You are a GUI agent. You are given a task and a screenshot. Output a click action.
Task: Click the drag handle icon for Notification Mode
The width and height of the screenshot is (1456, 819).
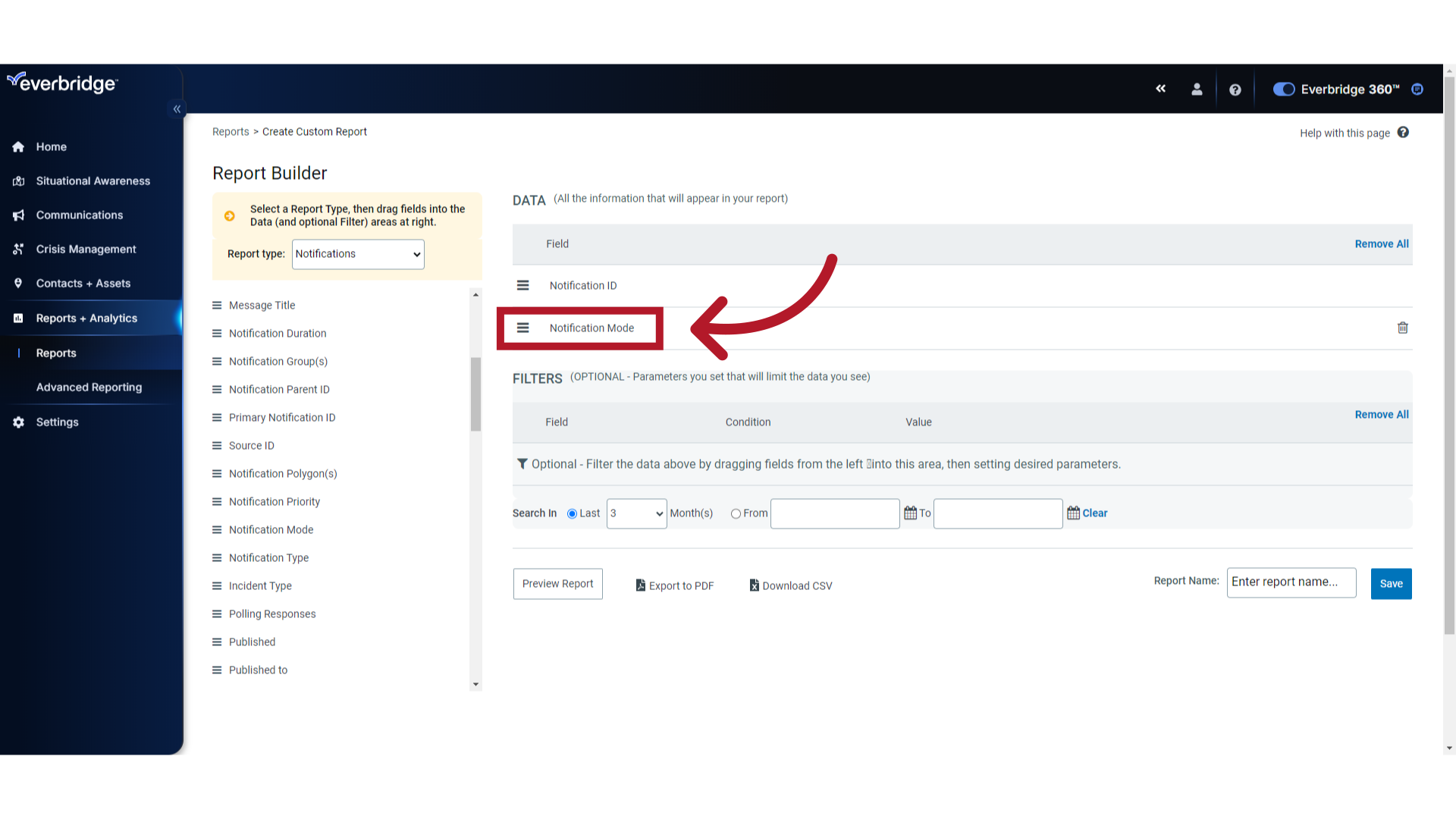pos(522,327)
